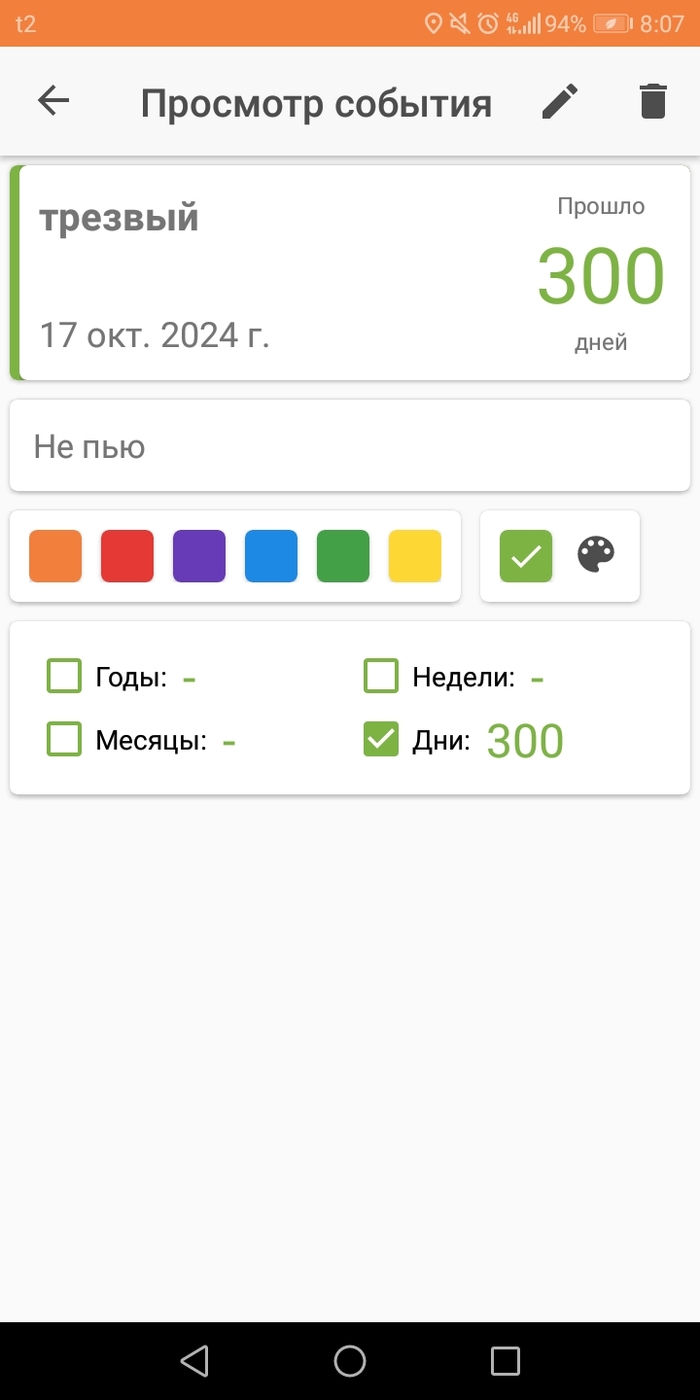
Task: Enable the Месяцы checkbox
Action: tap(64, 740)
